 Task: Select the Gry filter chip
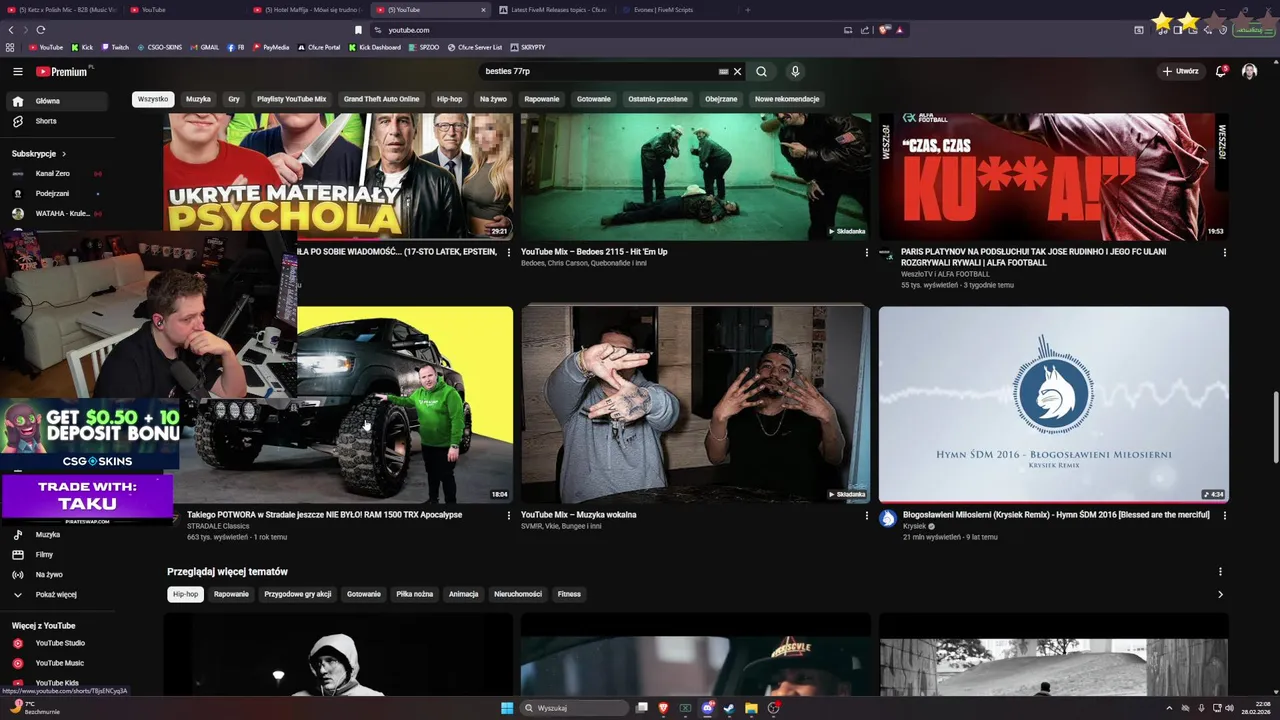pyautogui.click(x=234, y=99)
